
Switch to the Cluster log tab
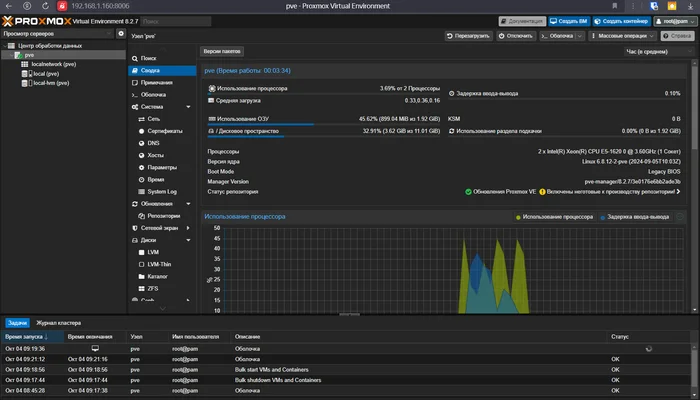pyautogui.click(x=59, y=323)
